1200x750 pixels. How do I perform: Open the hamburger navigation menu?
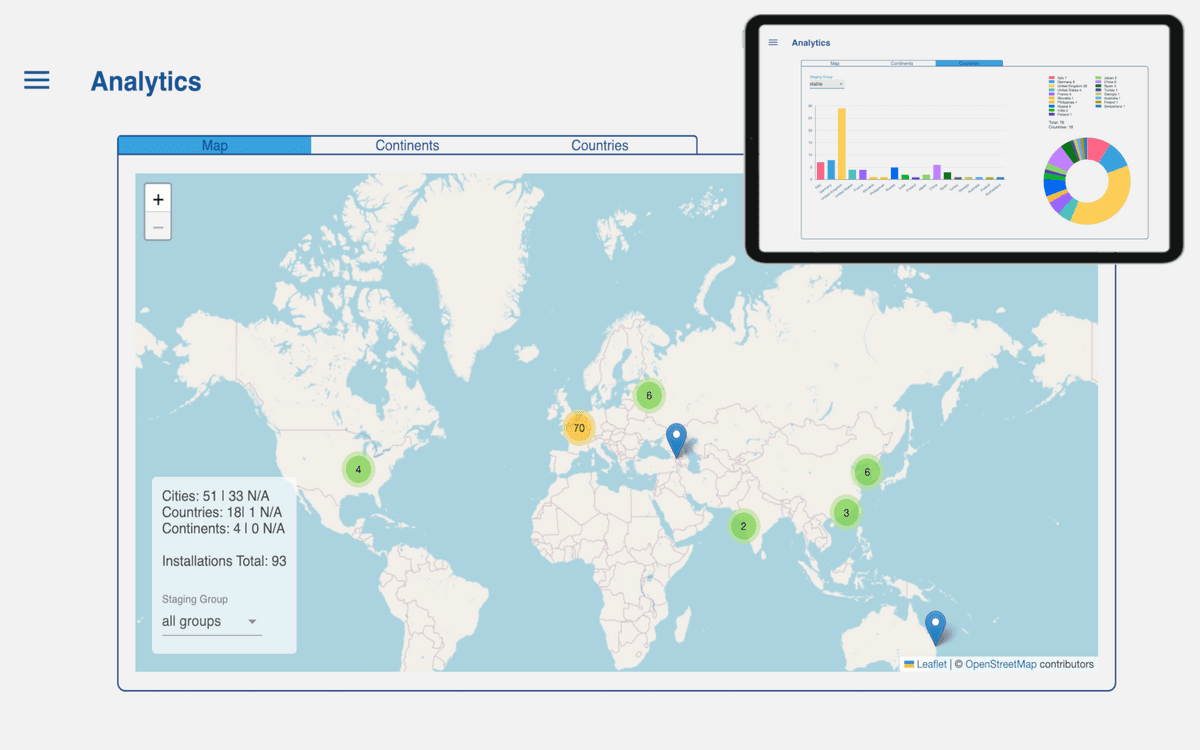pyautogui.click(x=36, y=81)
